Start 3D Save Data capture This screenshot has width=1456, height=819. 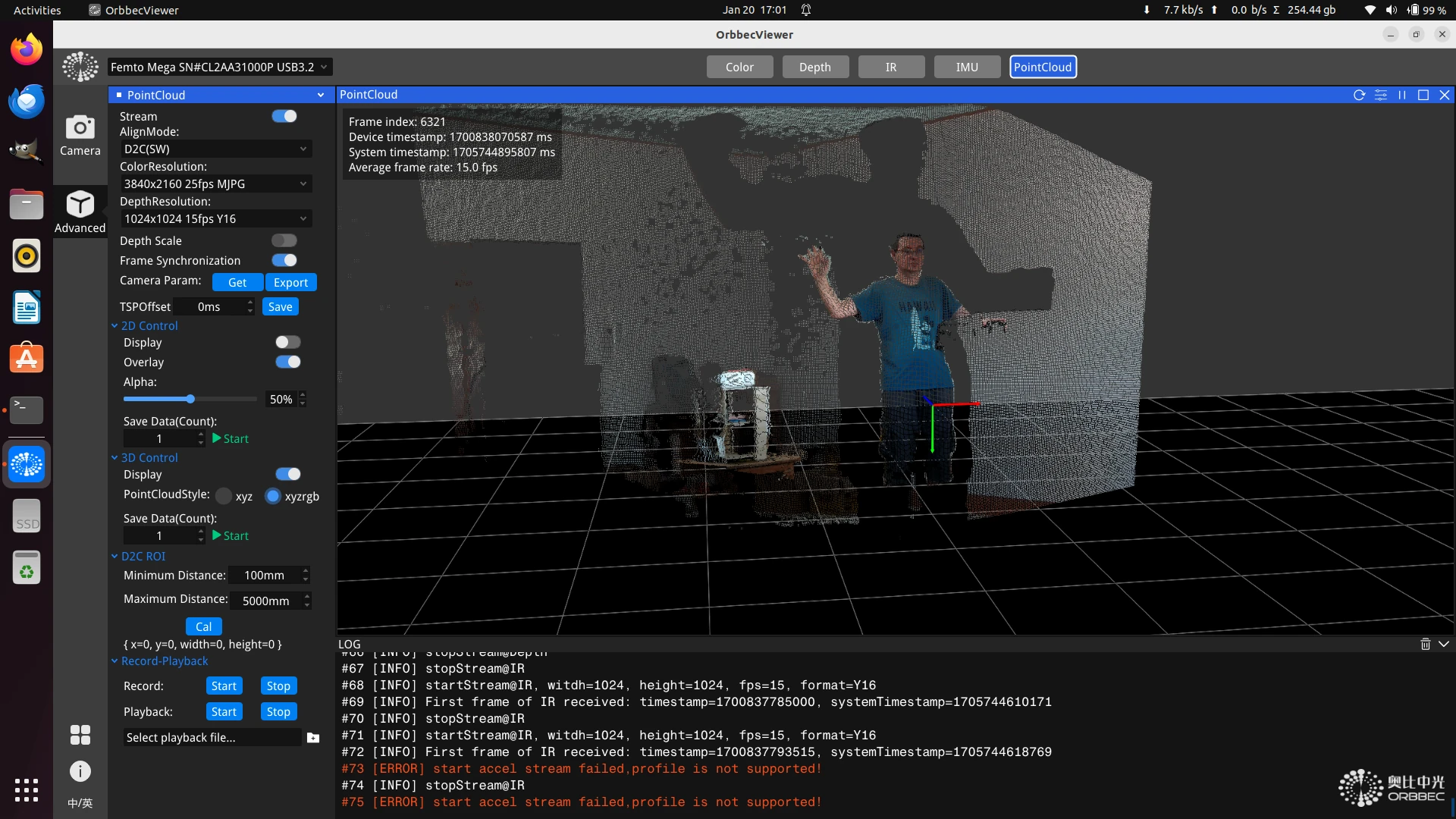[231, 535]
